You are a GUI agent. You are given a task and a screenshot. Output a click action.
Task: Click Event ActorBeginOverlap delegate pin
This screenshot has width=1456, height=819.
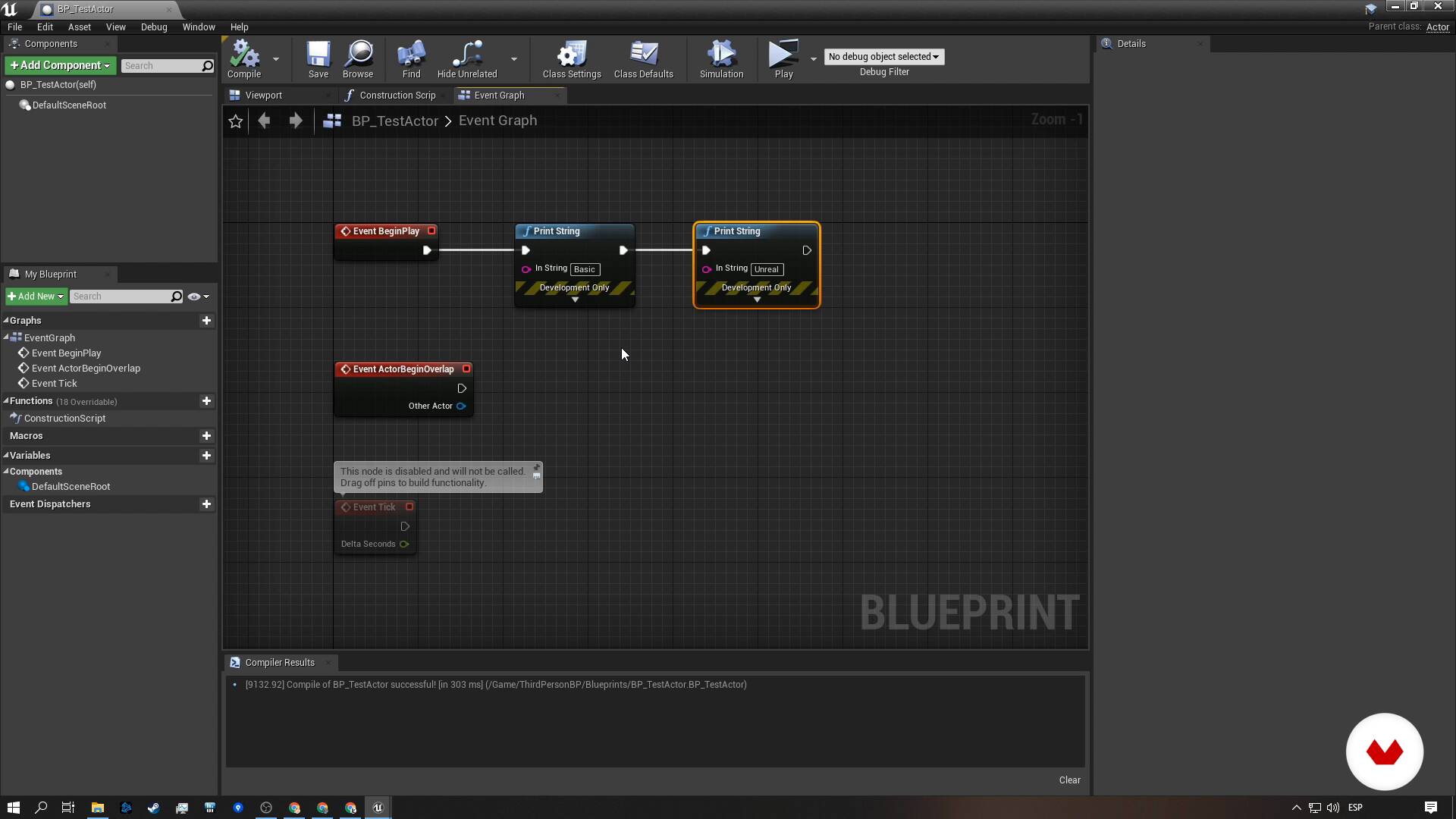click(466, 369)
